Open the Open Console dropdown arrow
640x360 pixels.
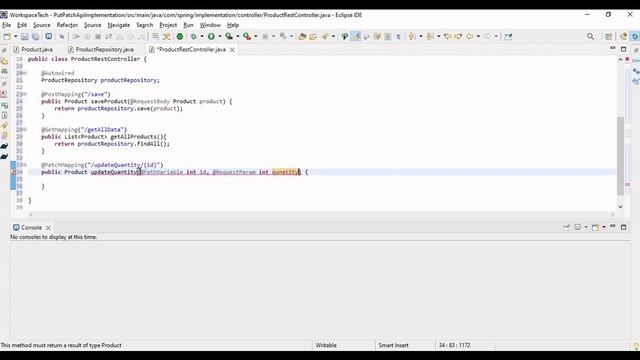click(604, 227)
